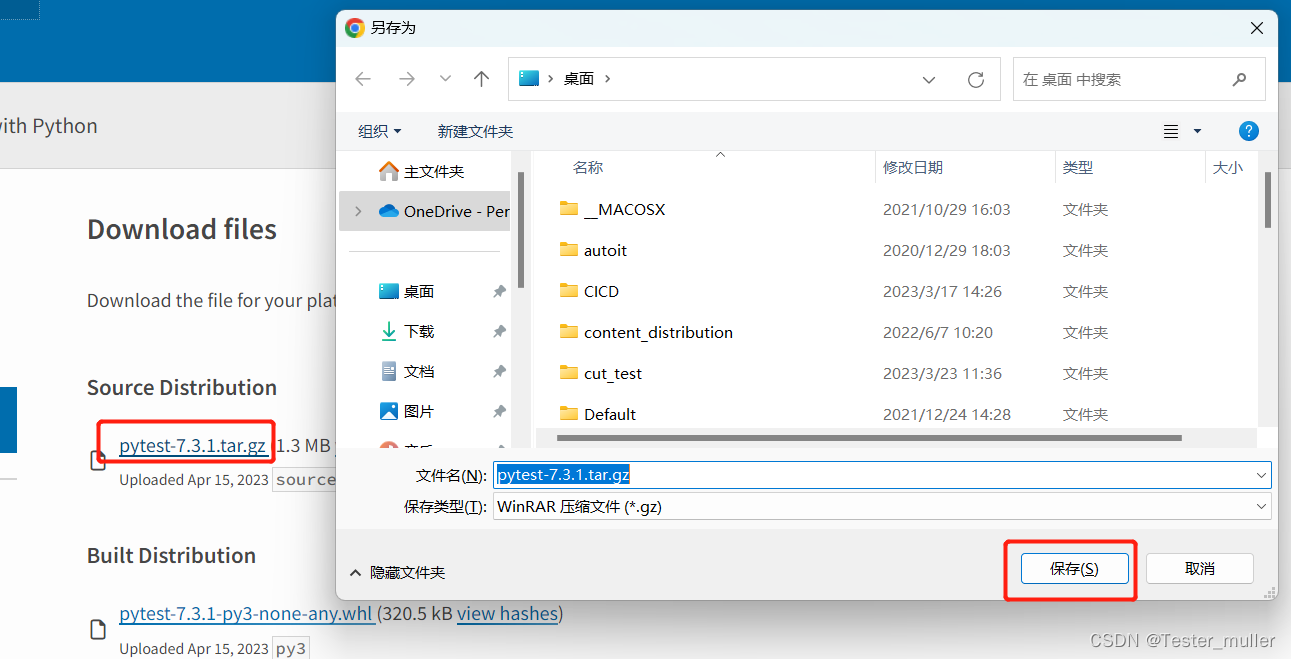The height and width of the screenshot is (659, 1291).
Task: Click view hashes link for whl
Action: 507,613
